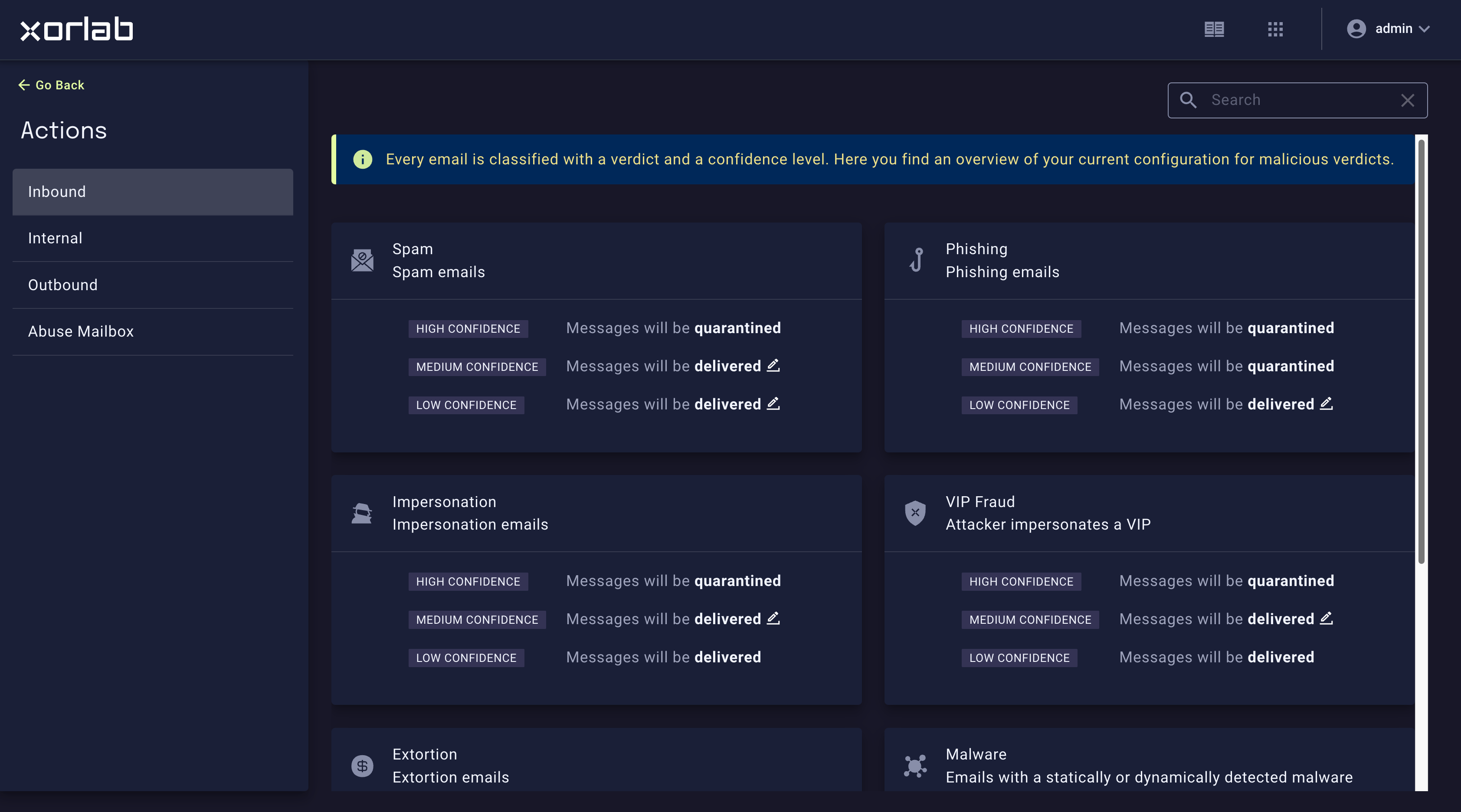
Task: Click the Malware card title
Action: point(976,754)
